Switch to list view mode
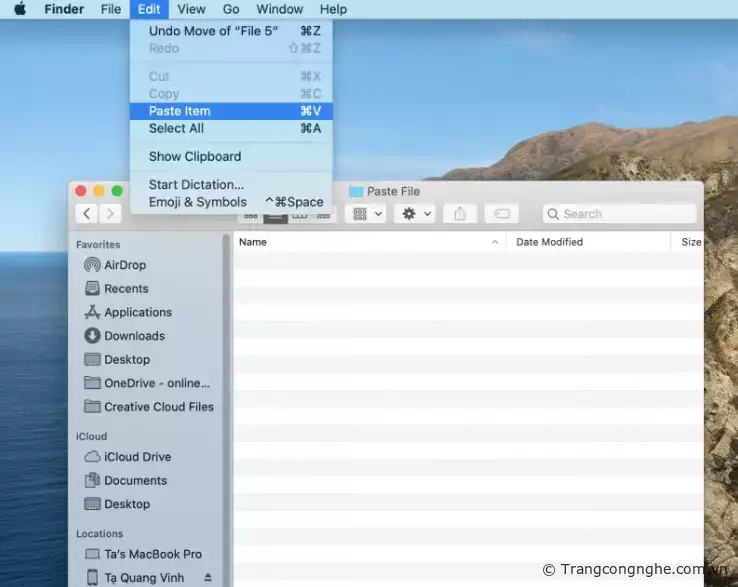The height and width of the screenshot is (587, 738). point(276,215)
